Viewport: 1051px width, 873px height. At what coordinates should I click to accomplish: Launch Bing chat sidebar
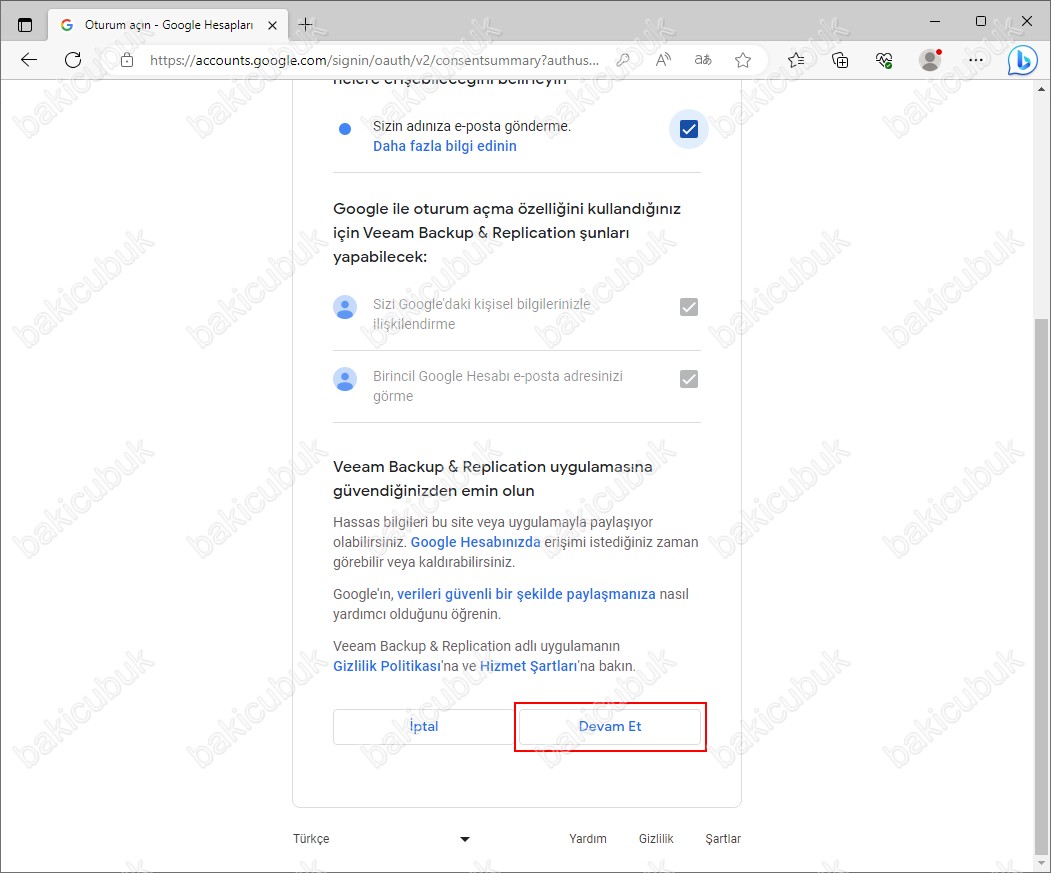tap(1022, 61)
